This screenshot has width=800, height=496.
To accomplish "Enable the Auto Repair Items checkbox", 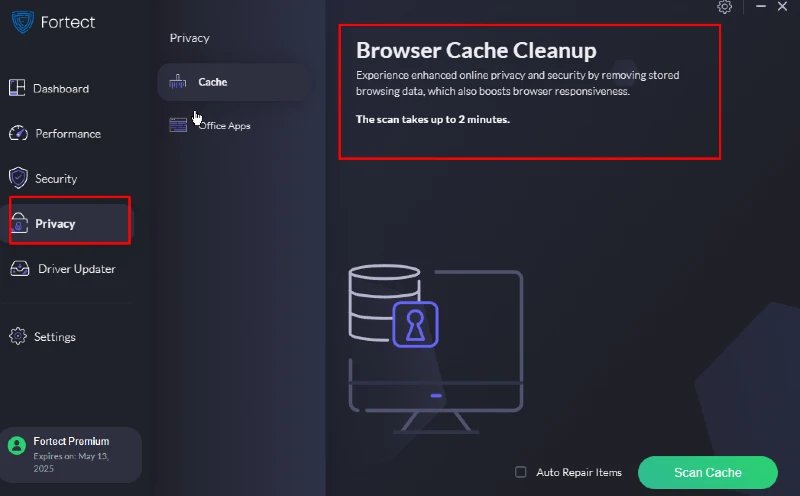I will pos(520,472).
